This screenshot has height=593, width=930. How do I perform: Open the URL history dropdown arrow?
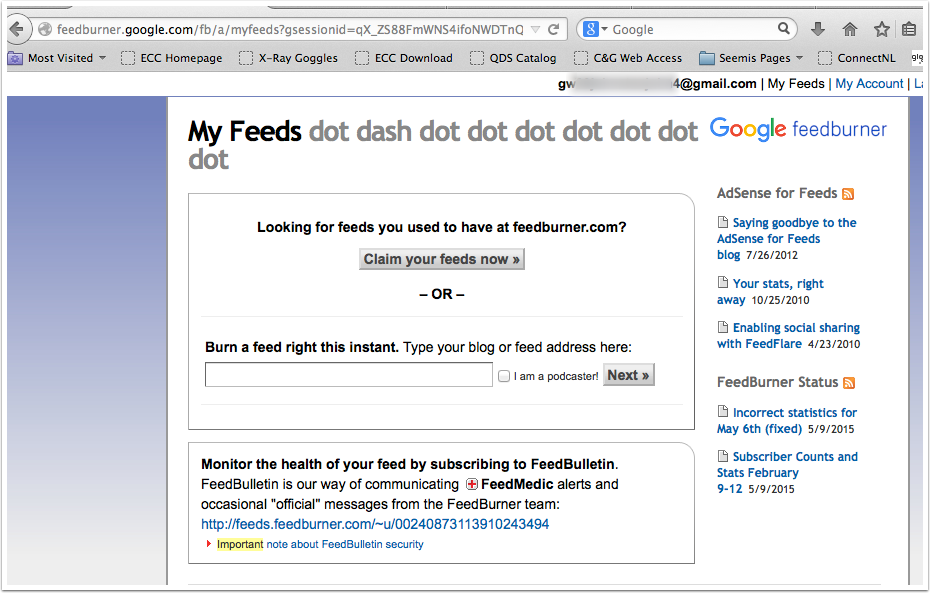click(x=535, y=29)
